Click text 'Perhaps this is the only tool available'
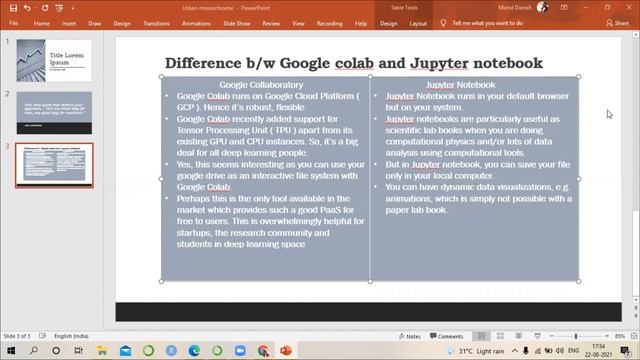The width and height of the screenshot is (640, 360). point(263,199)
